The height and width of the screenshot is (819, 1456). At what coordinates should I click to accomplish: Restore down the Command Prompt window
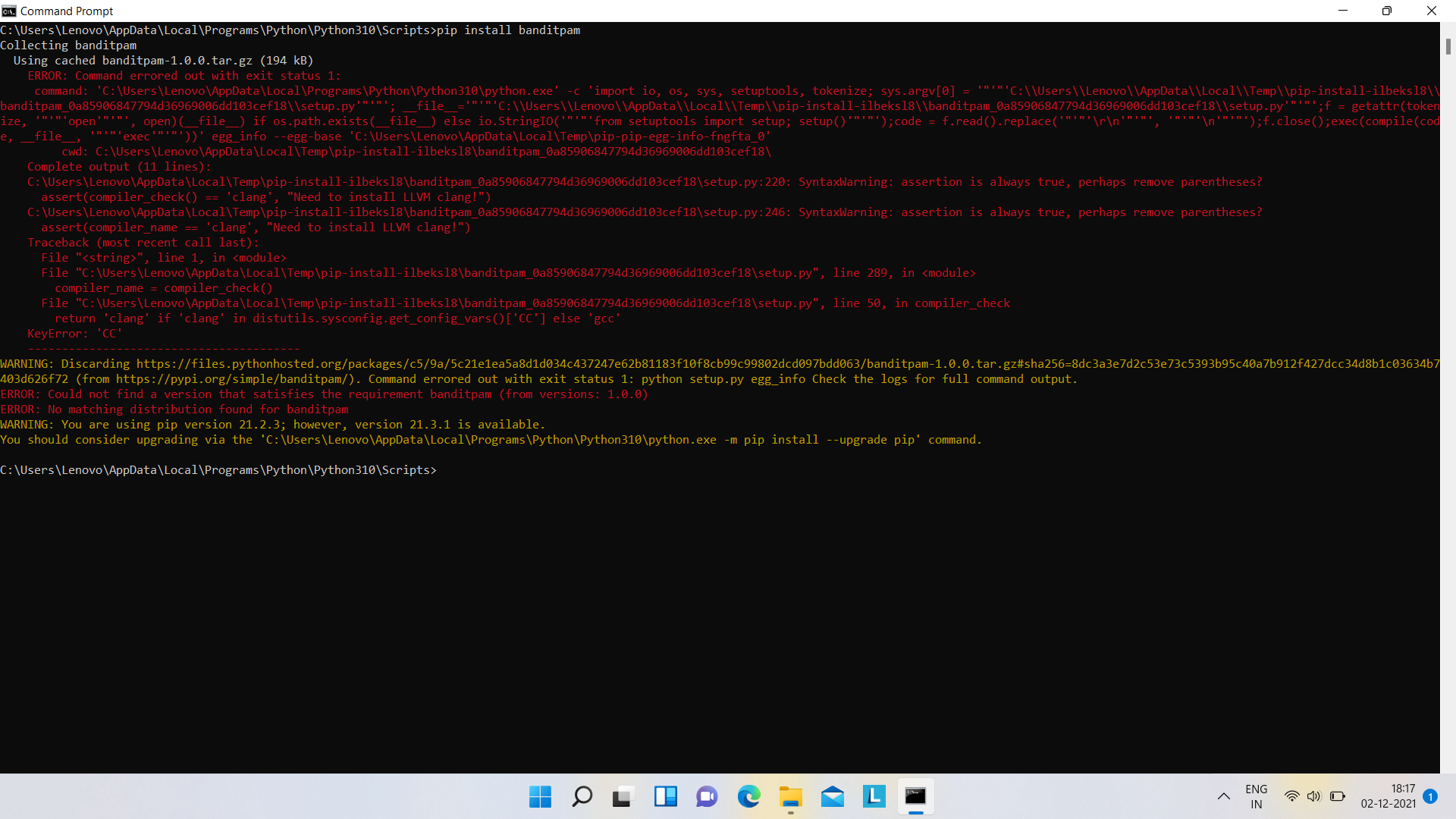pos(1387,11)
